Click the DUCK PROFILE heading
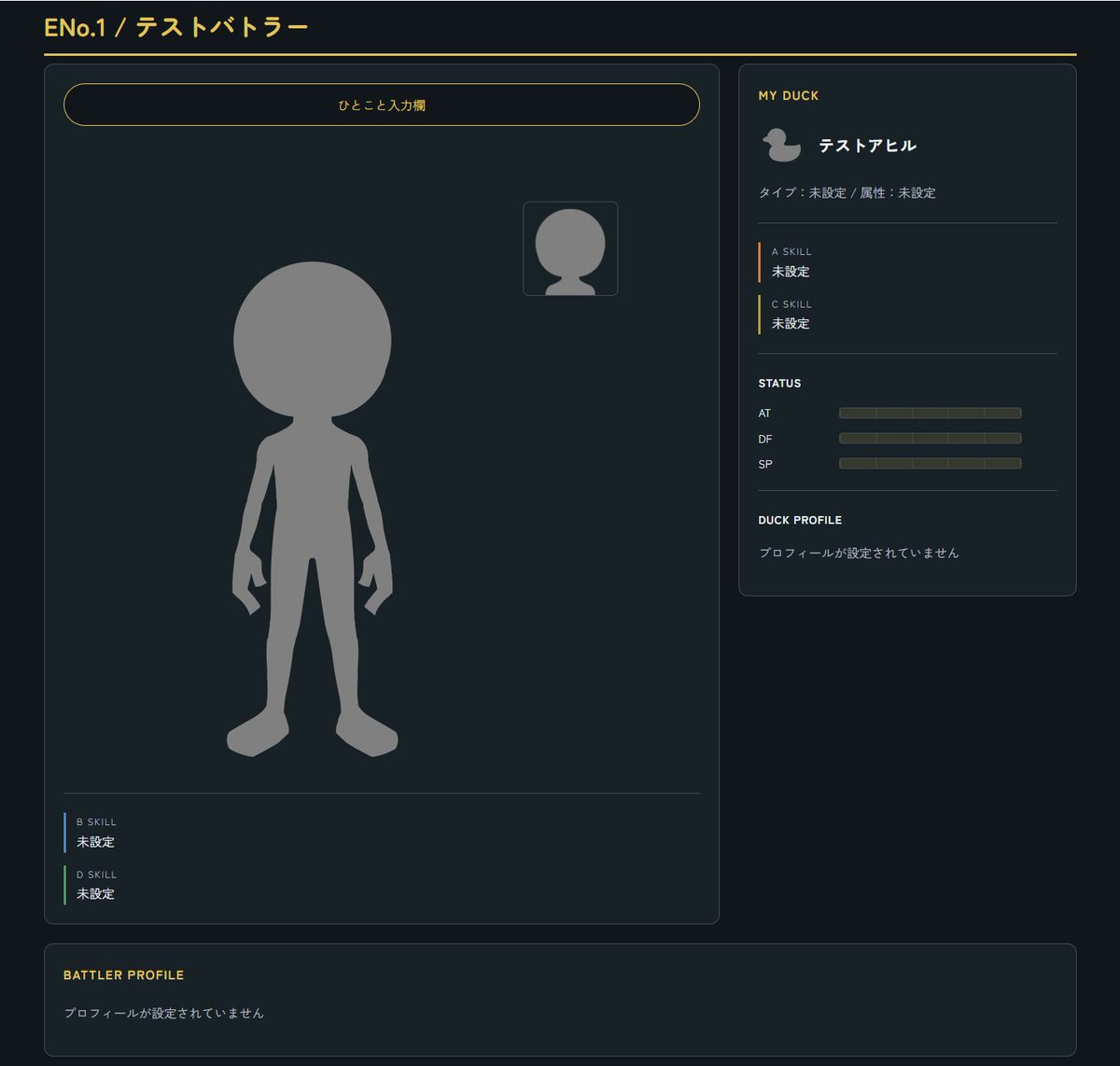 (x=800, y=520)
